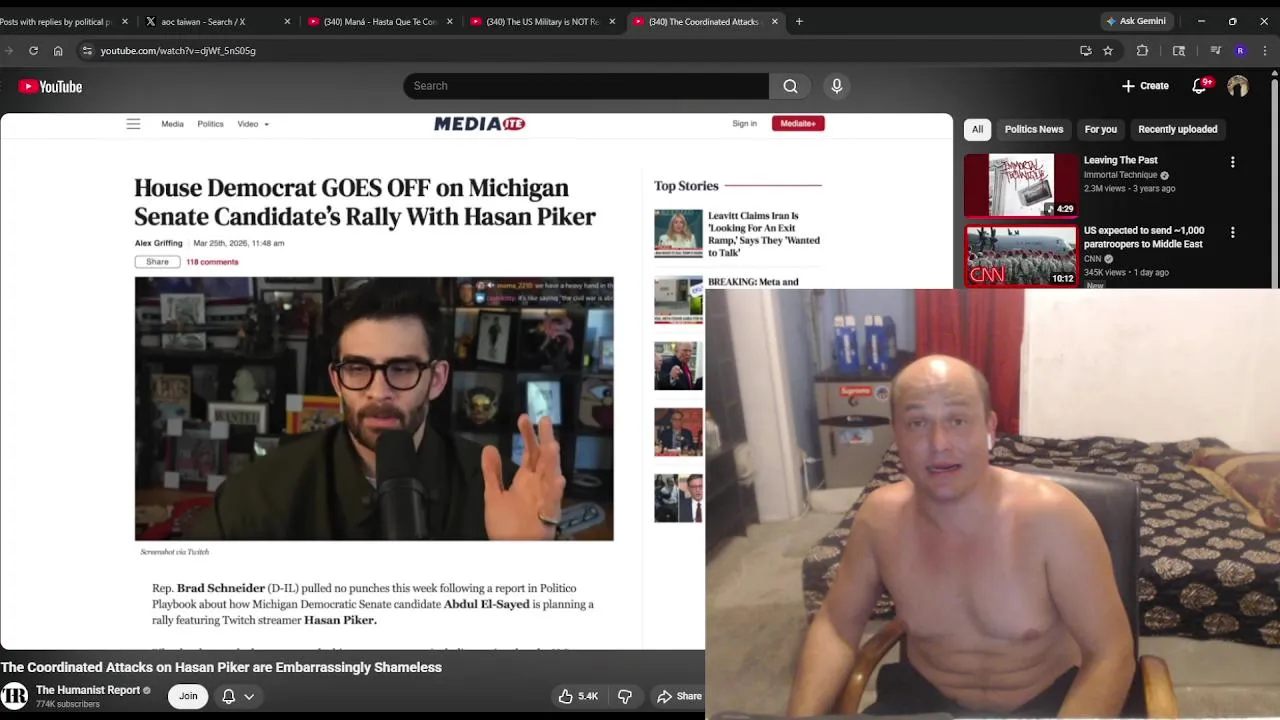Open The Humanist Report channel name link
The image size is (1280, 720).
(x=88, y=690)
